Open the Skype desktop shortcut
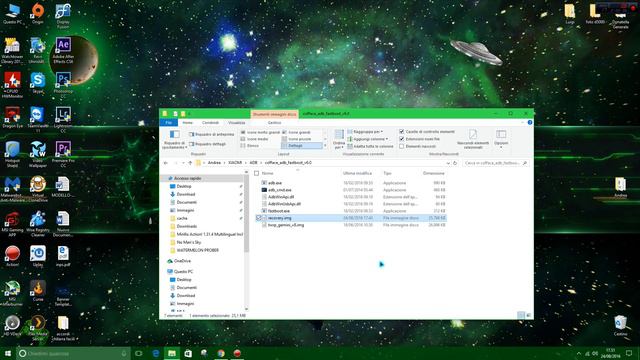The image size is (640, 360). click(38, 83)
